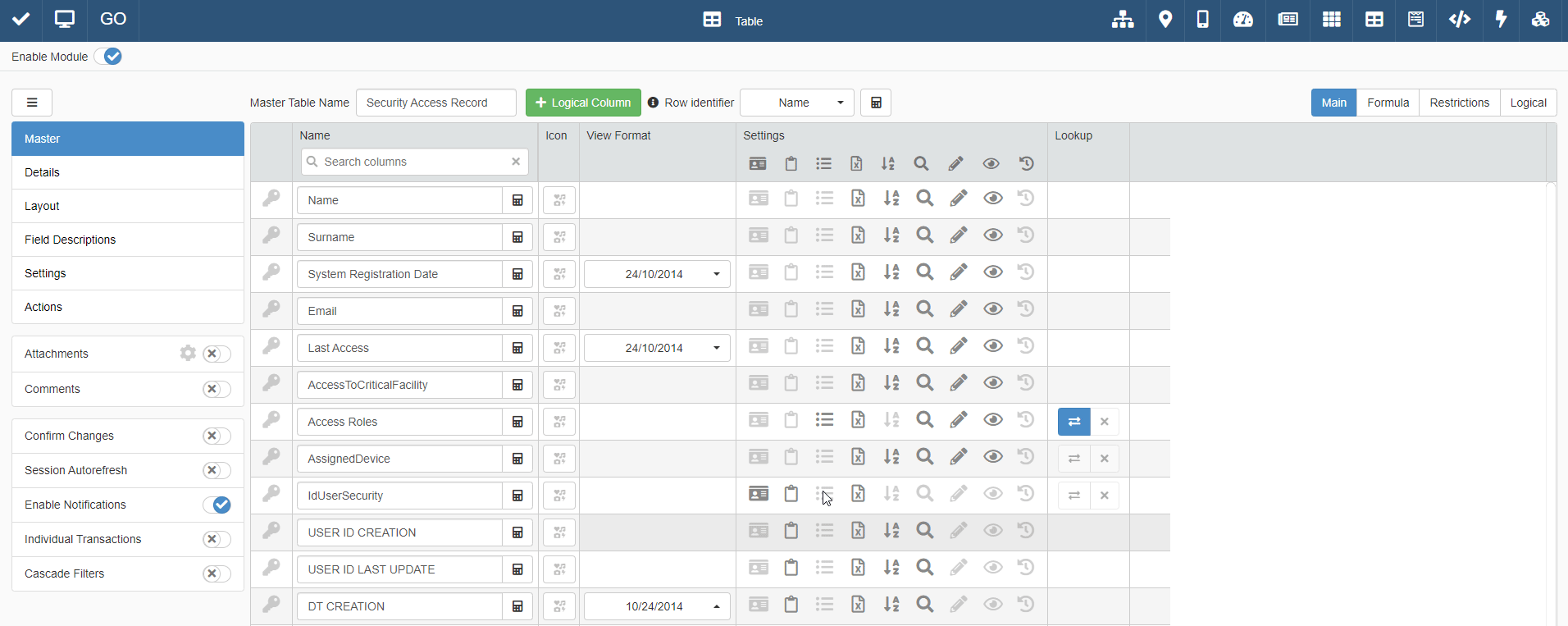Screen dimensions: 1568x626
Task: Click the map location pin icon
Action: tap(1165, 20)
